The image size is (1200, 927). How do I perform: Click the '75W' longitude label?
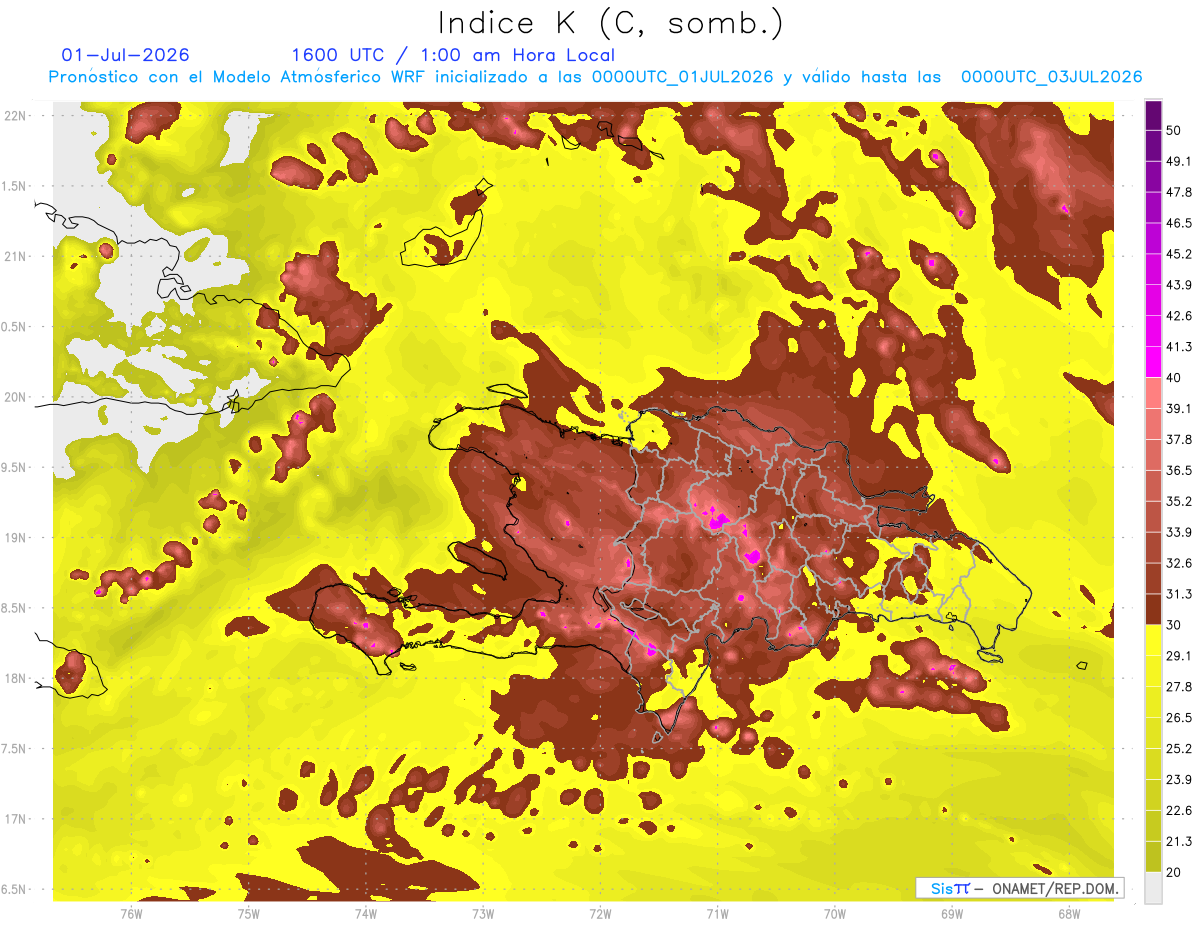click(x=248, y=913)
